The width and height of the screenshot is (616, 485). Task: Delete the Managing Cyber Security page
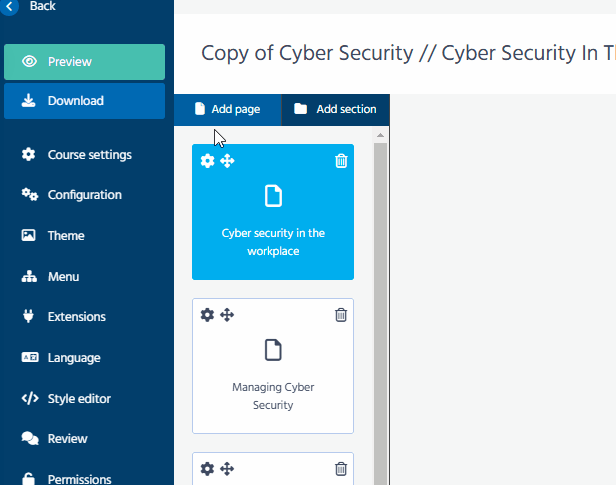click(341, 315)
